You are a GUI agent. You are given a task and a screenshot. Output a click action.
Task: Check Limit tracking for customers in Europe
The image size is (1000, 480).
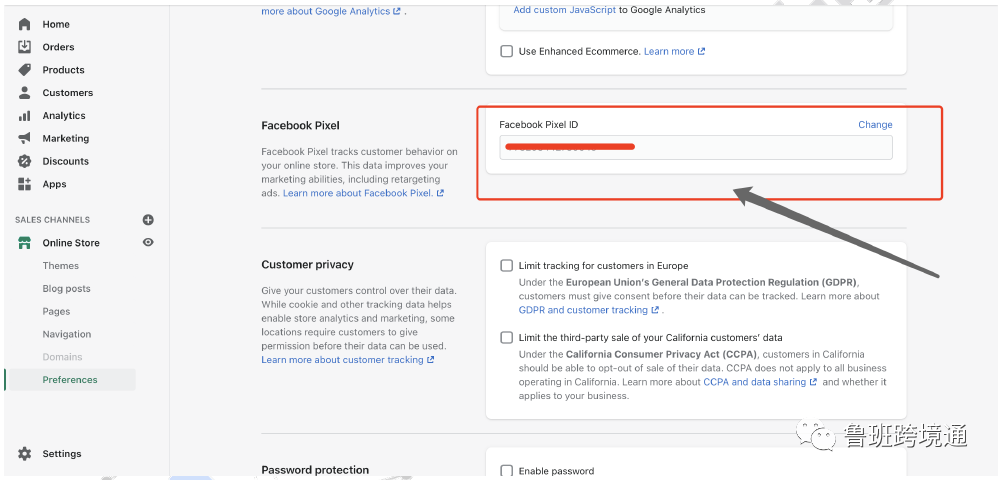click(x=507, y=266)
